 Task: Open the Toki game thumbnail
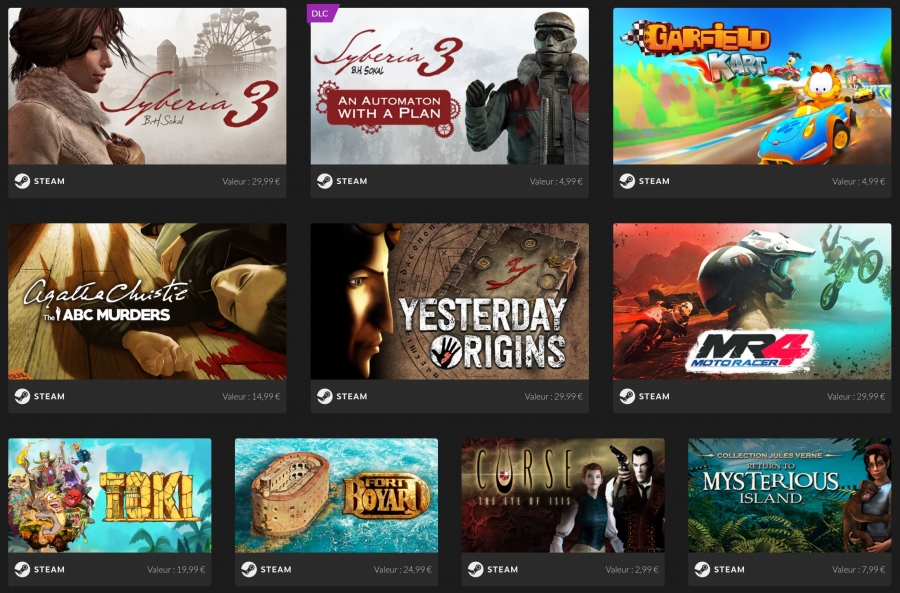(110, 495)
